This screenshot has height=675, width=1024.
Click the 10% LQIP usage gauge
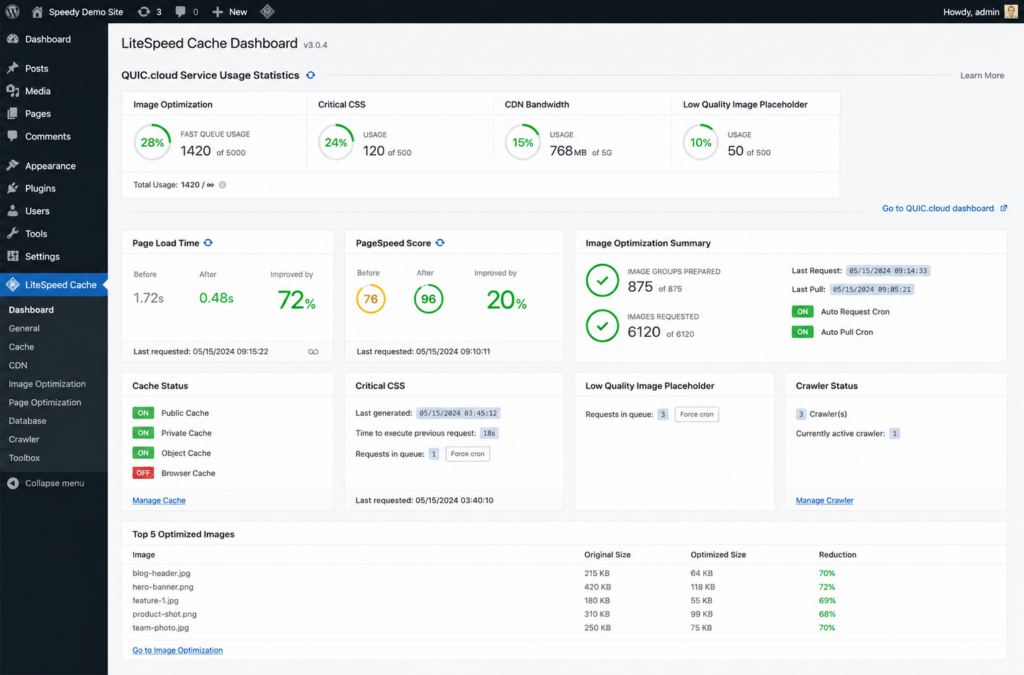(x=701, y=142)
